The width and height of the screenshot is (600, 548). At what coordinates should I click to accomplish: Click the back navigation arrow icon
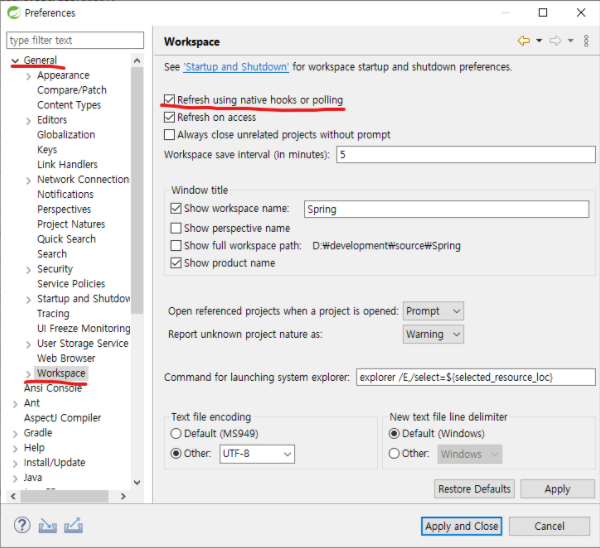pyautogui.click(x=523, y=41)
